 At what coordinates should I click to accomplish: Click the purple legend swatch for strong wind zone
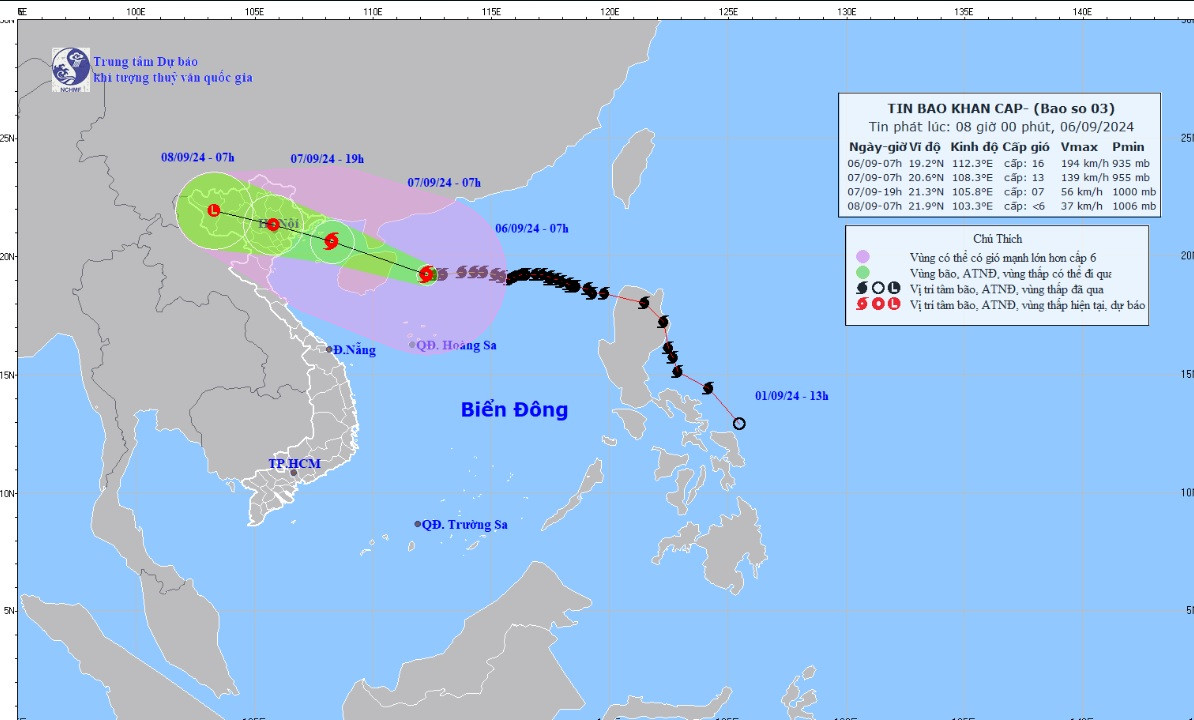pyautogui.click(x=864, y=257)
